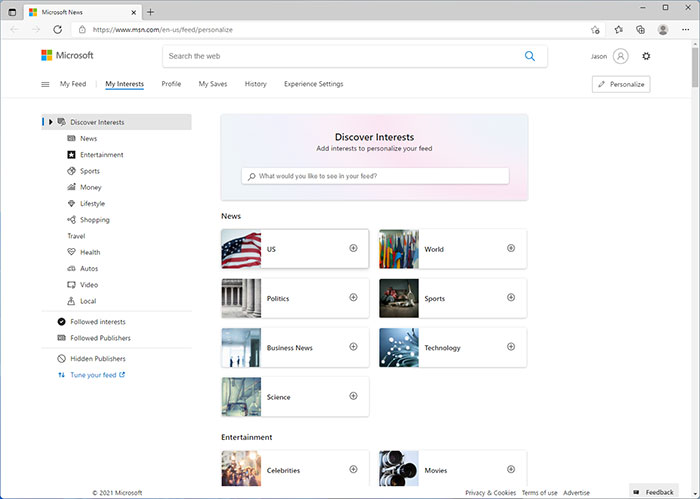Viewport: 700px width, 499px height.
Task: Click the blue web search magnifier icon
Action: tap(530, 56)
